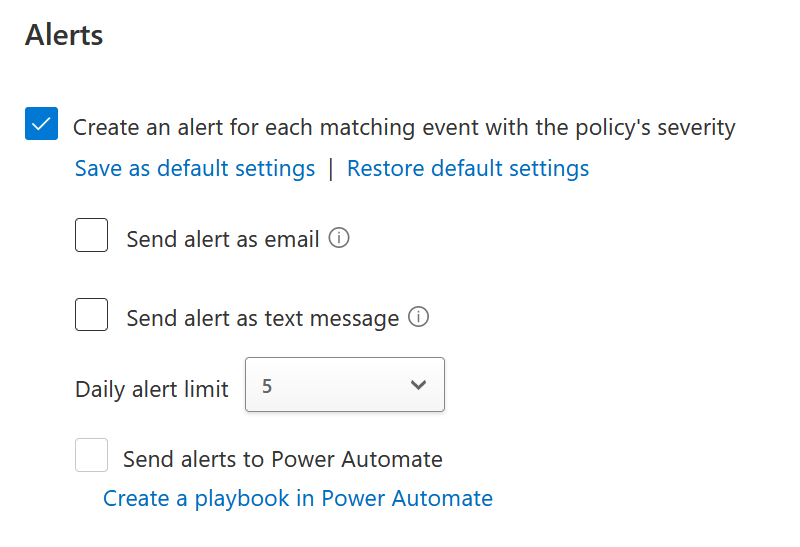This screenshot has height=547, width=800.
Task: Select the value 5 shown in the limit combo box
Action: click(267, 386)
